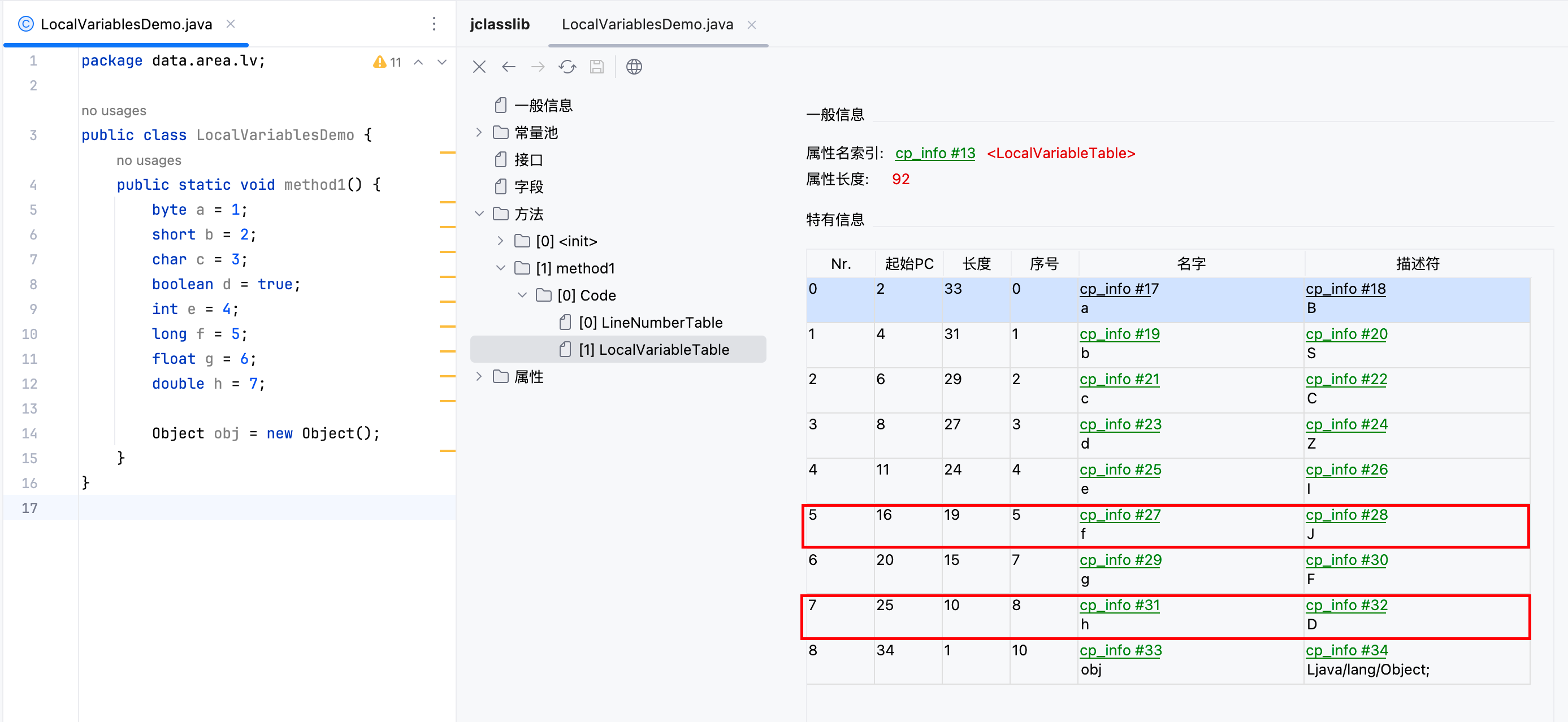Open cp_info #22 descriptor link

1346,379
